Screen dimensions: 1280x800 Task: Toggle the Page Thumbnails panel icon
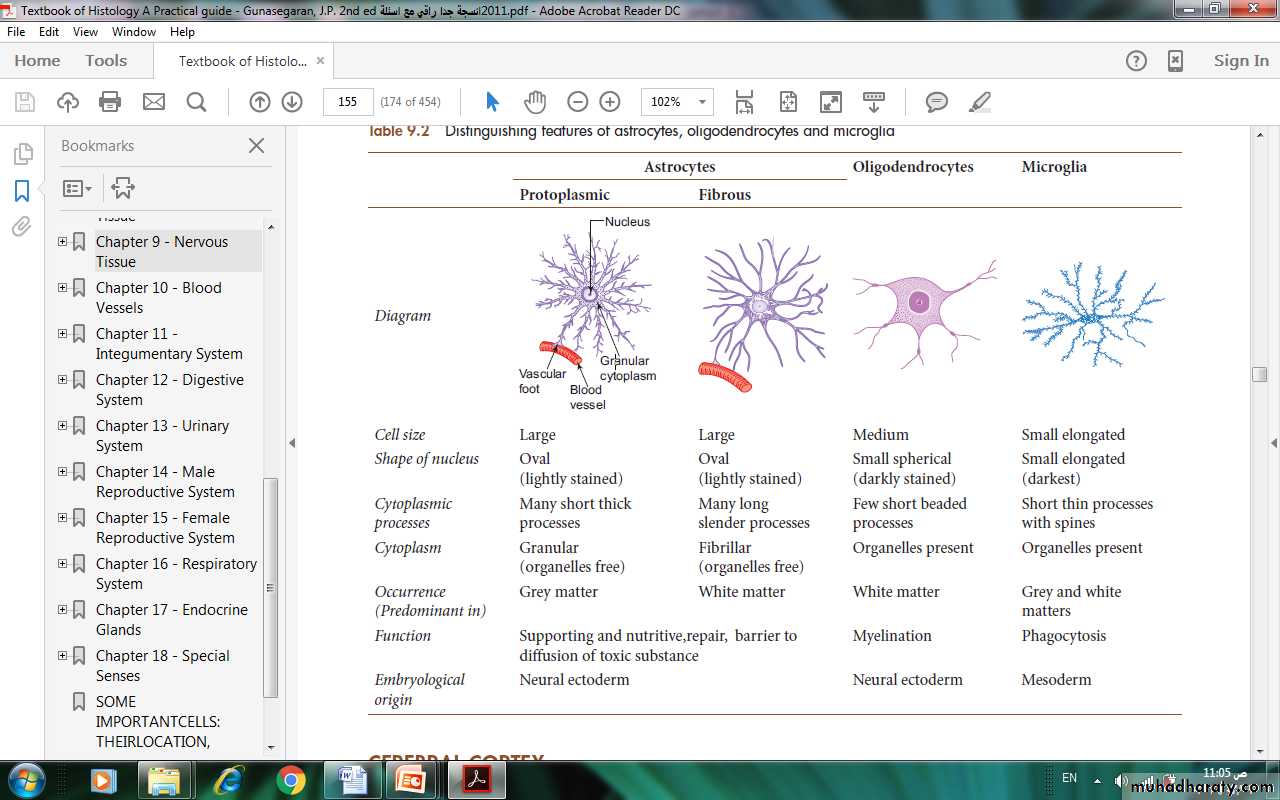(22, 154)
